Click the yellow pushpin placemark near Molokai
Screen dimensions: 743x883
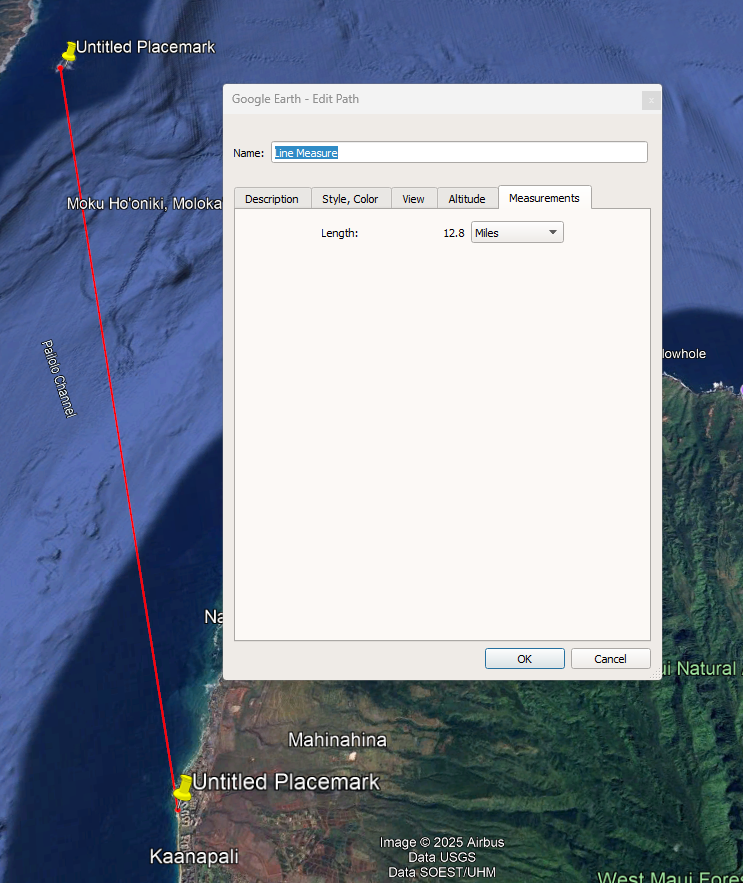(x=69, y=51)
